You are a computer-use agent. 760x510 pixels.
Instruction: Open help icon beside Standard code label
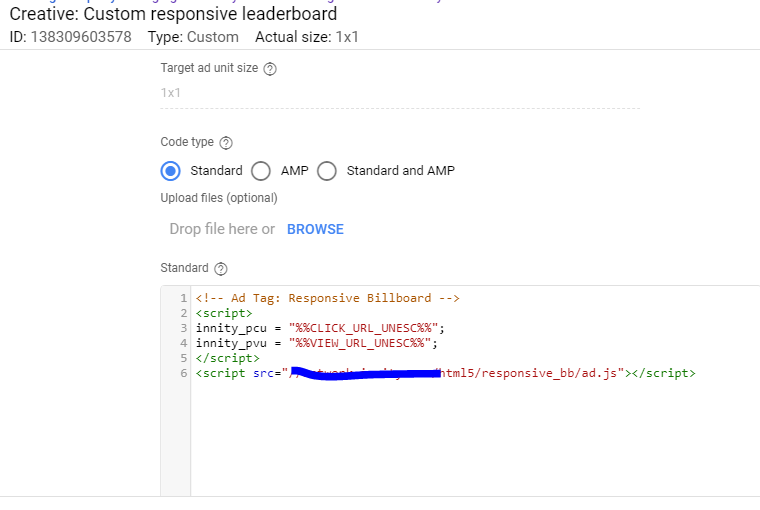pos(221,269)
